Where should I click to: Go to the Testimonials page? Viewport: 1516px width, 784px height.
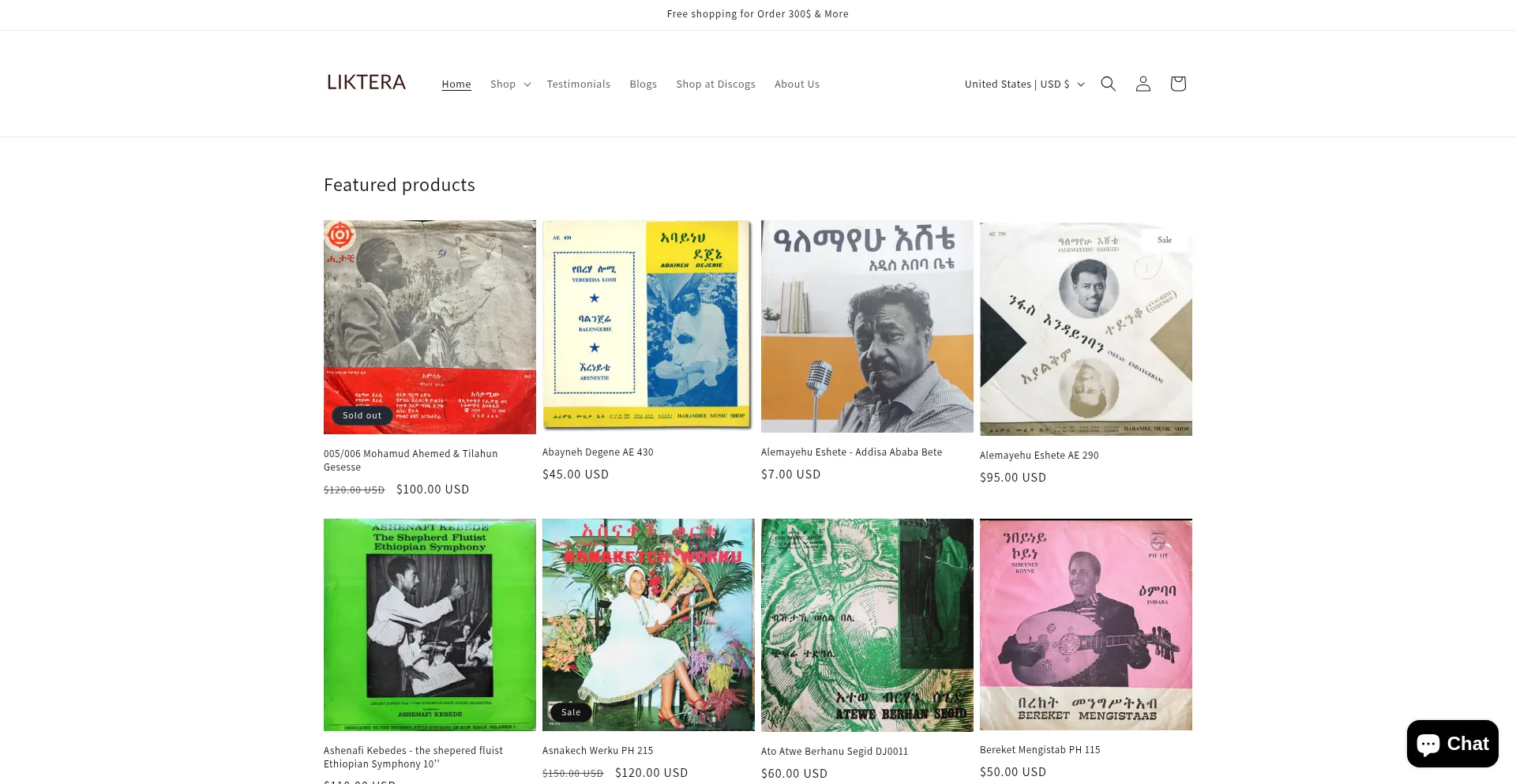578,84
